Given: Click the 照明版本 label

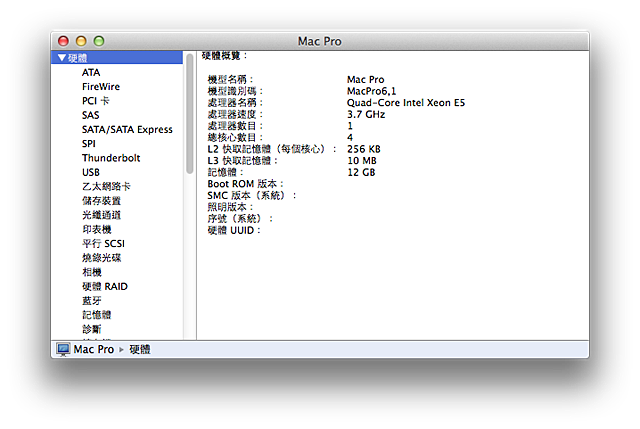Looking at the screenshot, I should pos(230,207).
